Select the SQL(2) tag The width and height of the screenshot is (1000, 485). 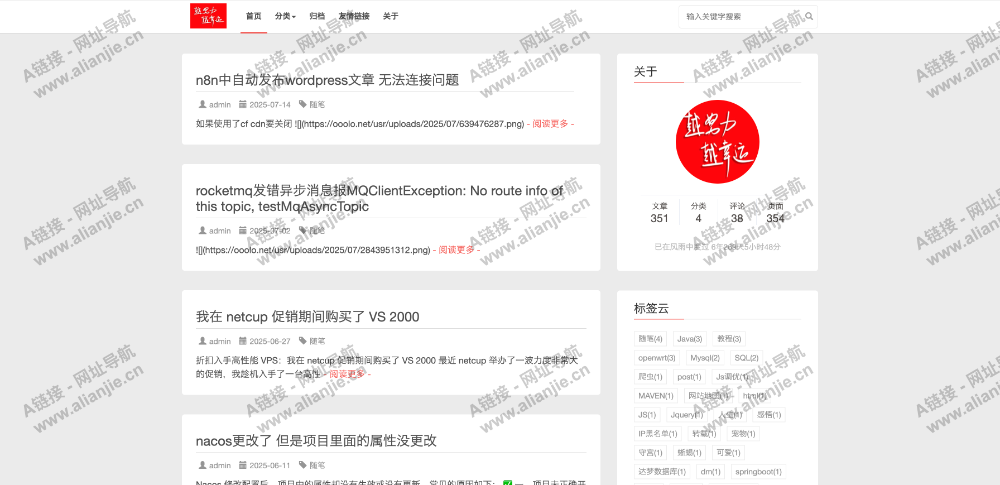746,357
